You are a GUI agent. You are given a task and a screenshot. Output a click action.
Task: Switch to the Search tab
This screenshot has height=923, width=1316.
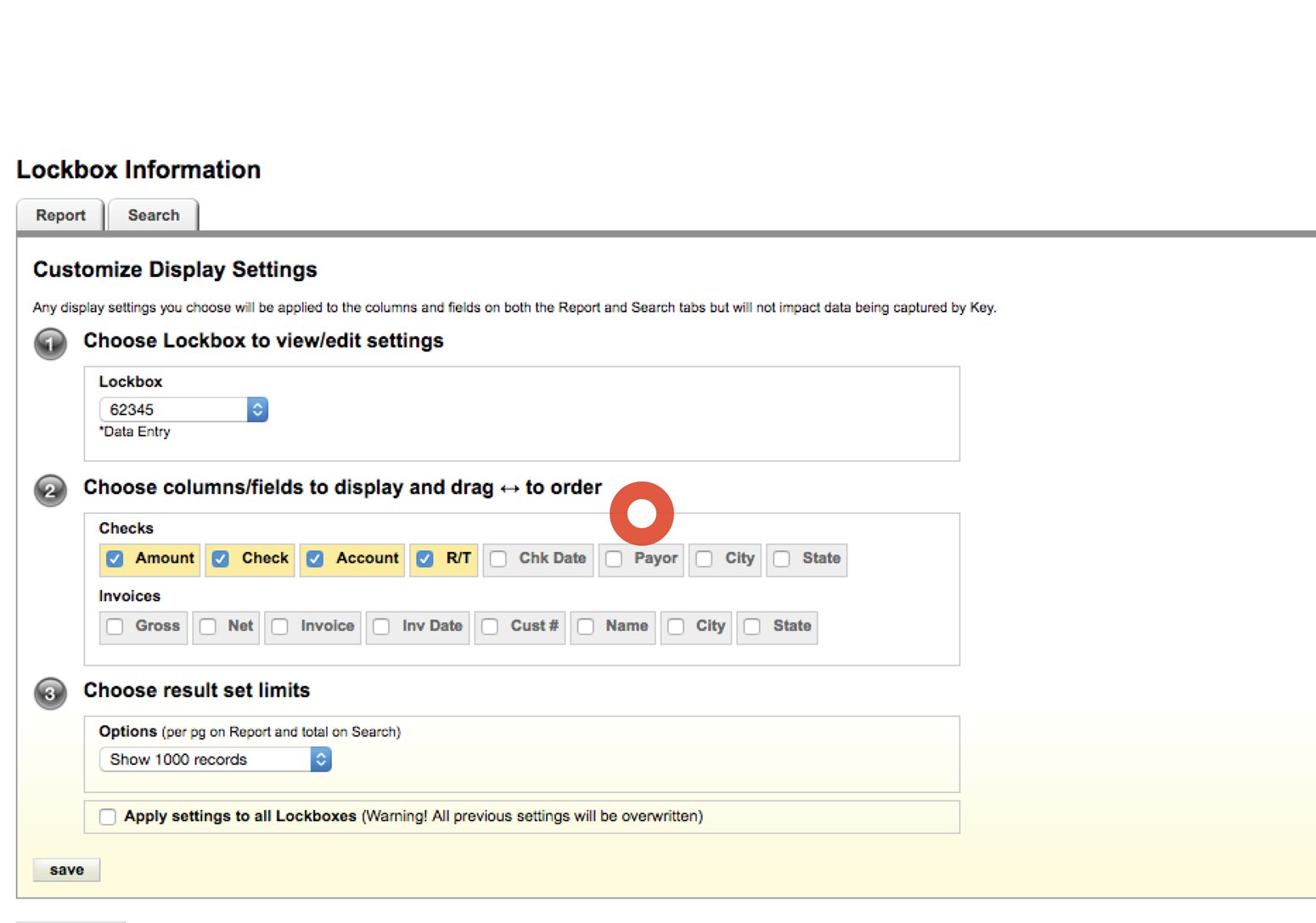(x=153, y=215)
